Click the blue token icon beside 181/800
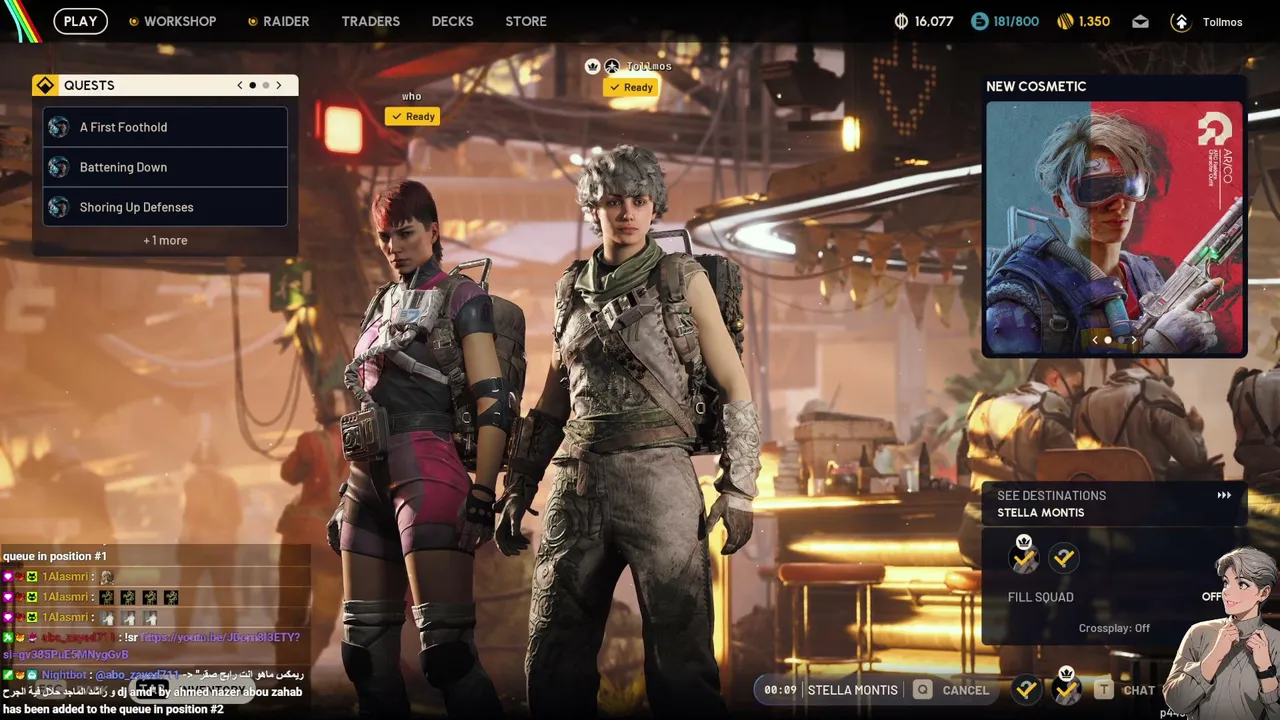 click(x=979, y=21)
